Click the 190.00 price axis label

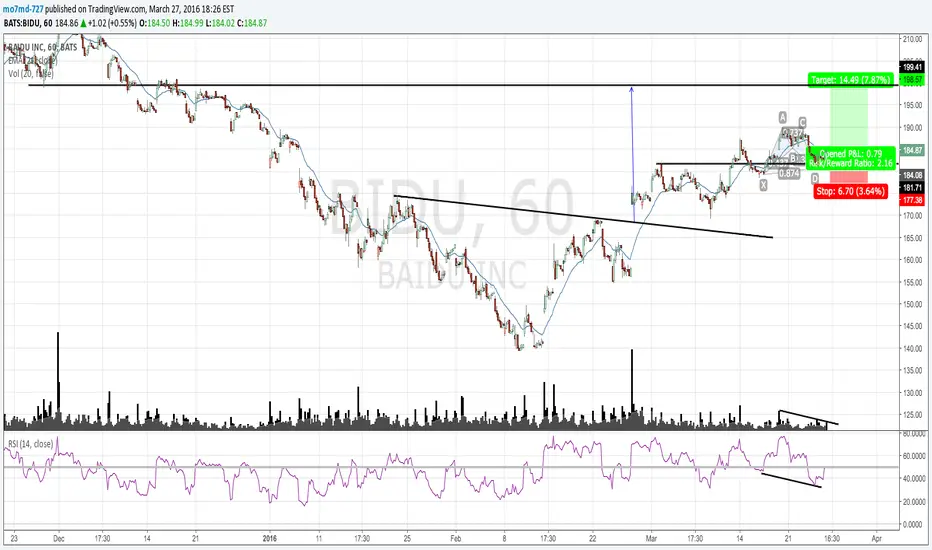(912, 127)
